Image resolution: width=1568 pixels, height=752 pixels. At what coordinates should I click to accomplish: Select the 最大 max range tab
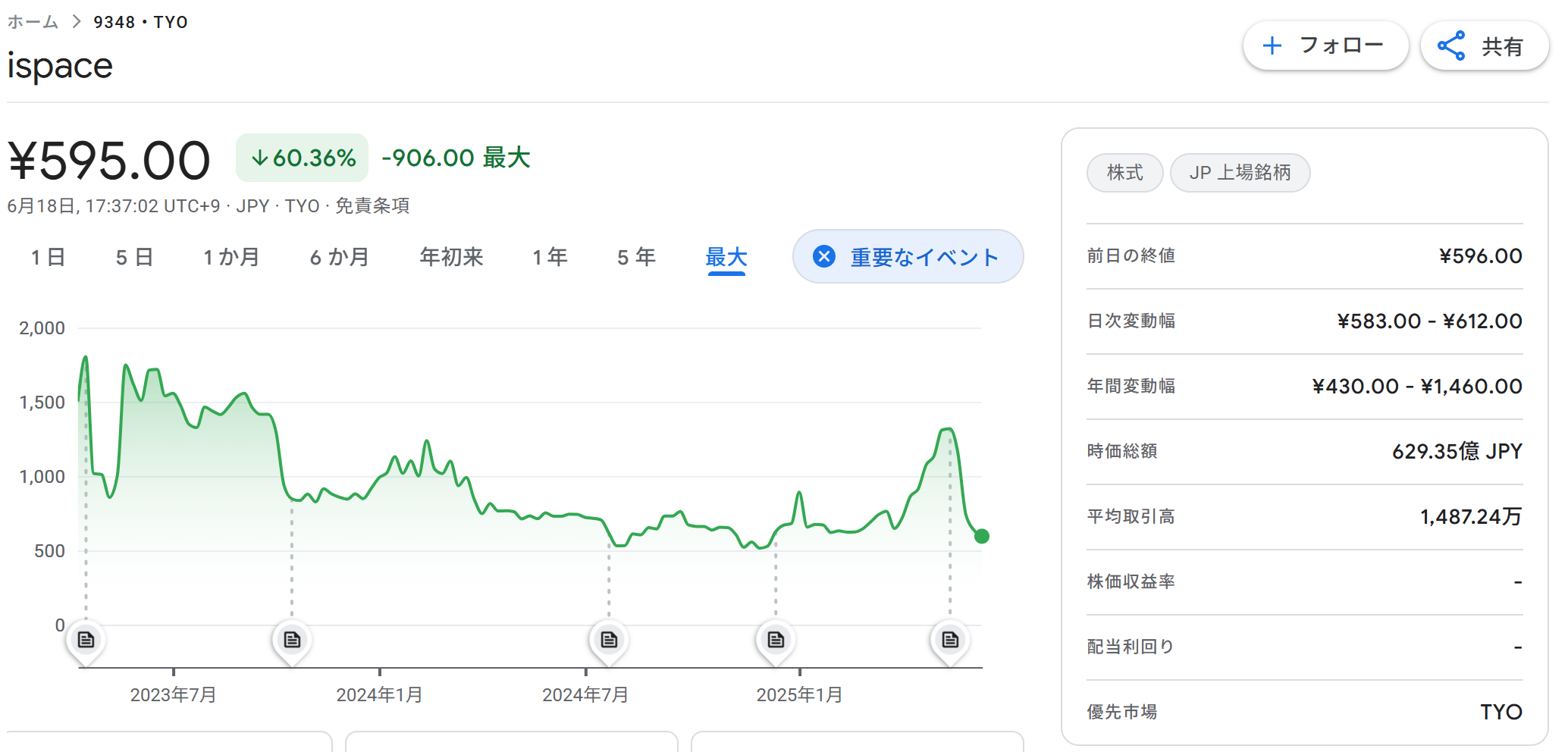(726, 257)
